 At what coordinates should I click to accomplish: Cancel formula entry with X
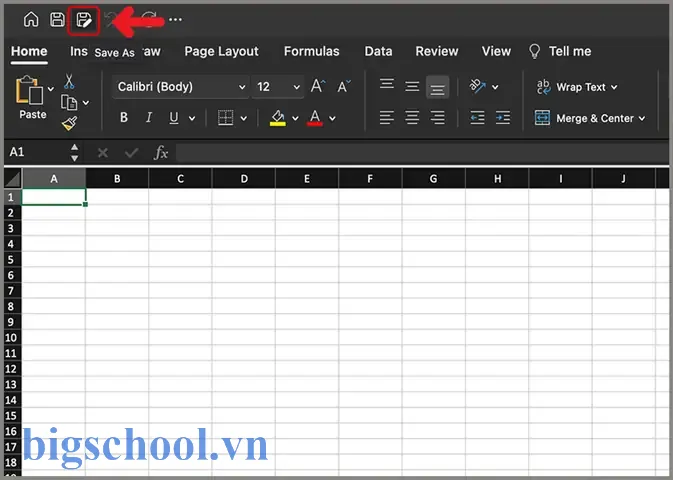click(x=103, y=152)
